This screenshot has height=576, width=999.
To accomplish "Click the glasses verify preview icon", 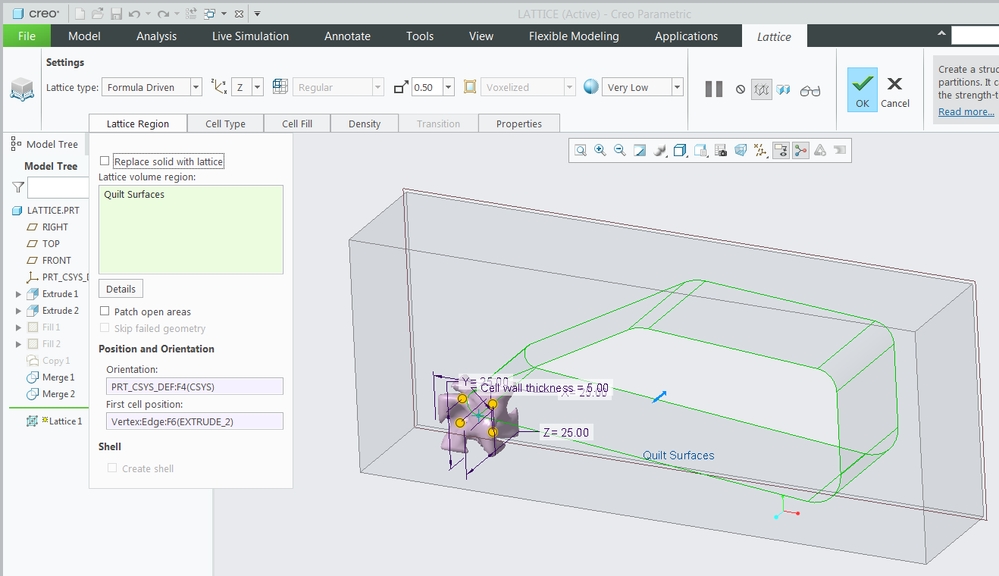I will coord(810,90).
